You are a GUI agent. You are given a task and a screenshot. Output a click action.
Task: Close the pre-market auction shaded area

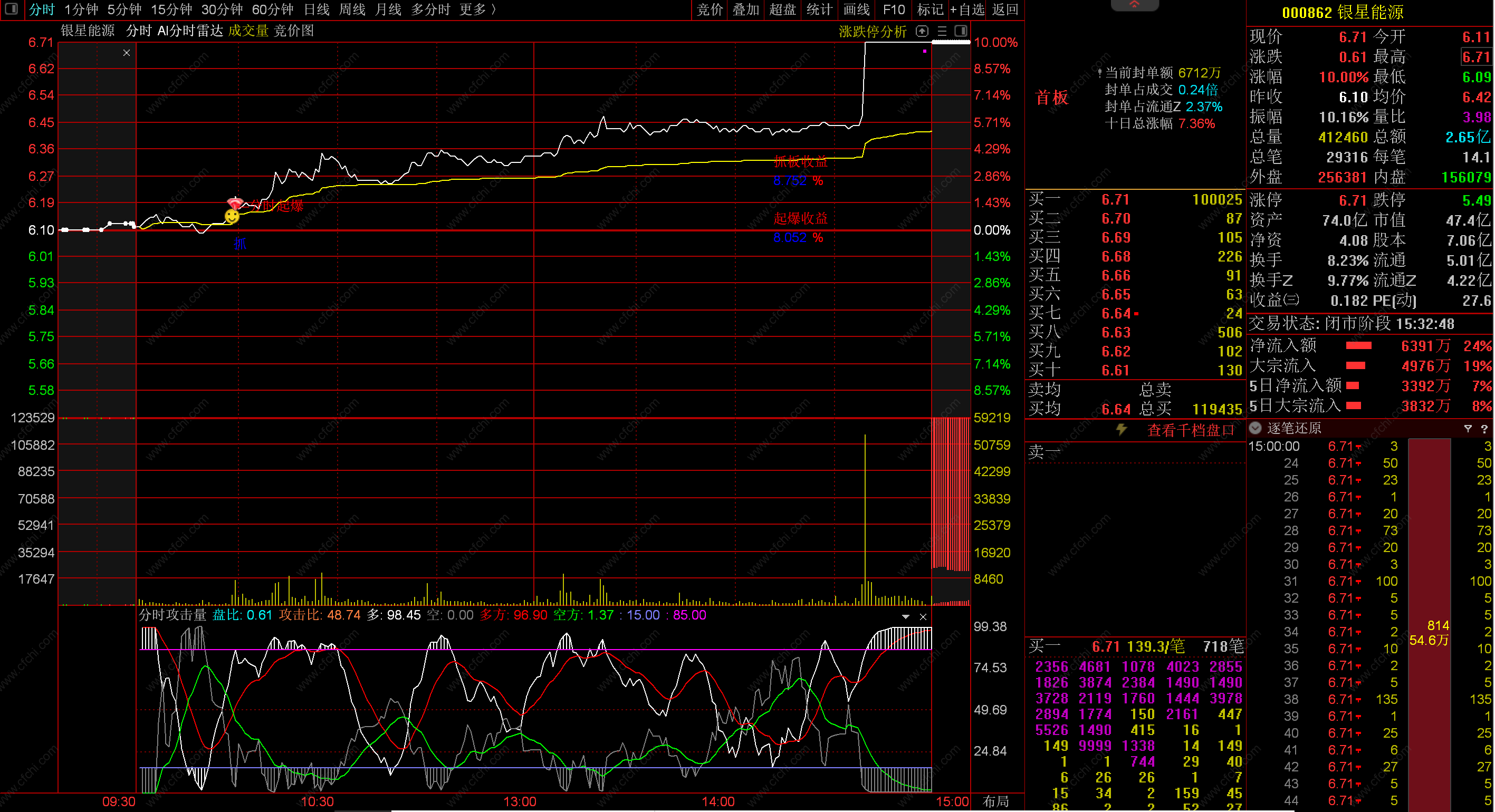tap(127, 53)
